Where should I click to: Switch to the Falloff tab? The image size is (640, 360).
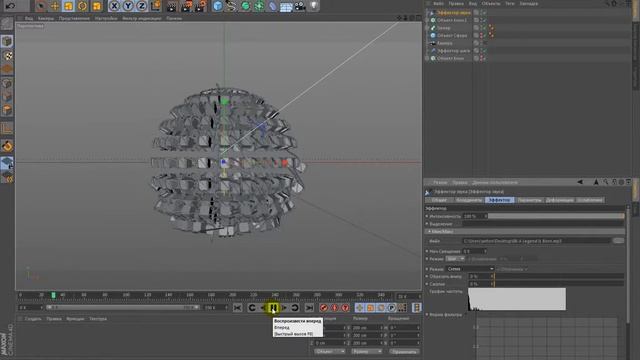coord(590,200)
